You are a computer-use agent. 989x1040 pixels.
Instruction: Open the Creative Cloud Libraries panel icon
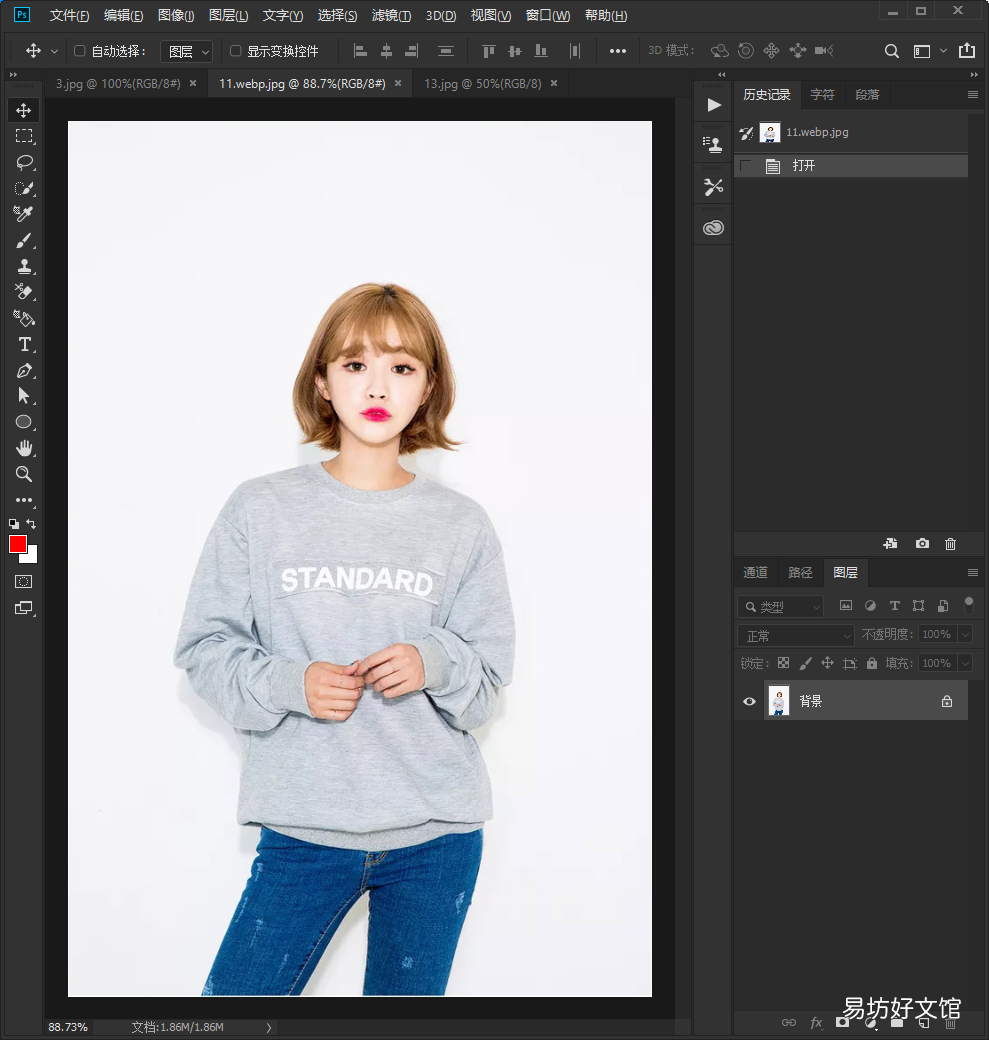(713, 228)
